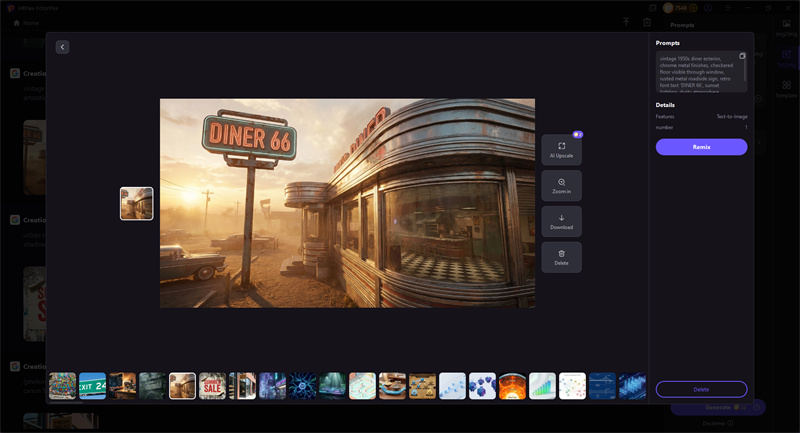Image resolution: width=800 pixels, height=433 pixels.
Task: Select the first thumbnail in the bottom filmstrip
Action: 63,386
